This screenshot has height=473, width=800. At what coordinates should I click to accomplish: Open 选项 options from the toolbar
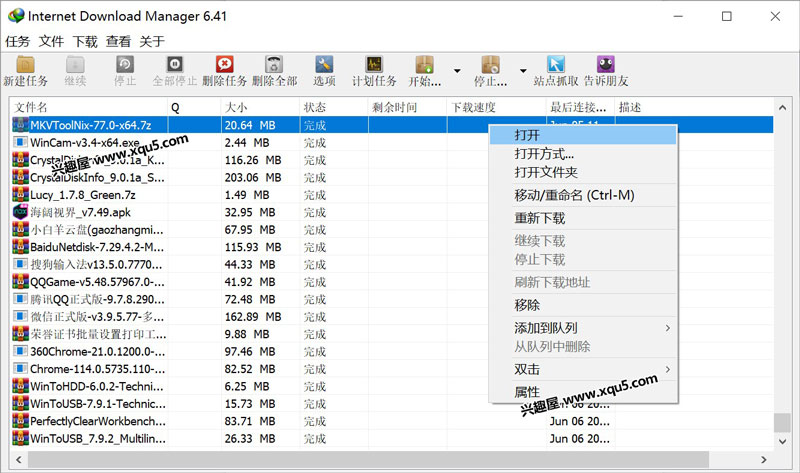324,65
